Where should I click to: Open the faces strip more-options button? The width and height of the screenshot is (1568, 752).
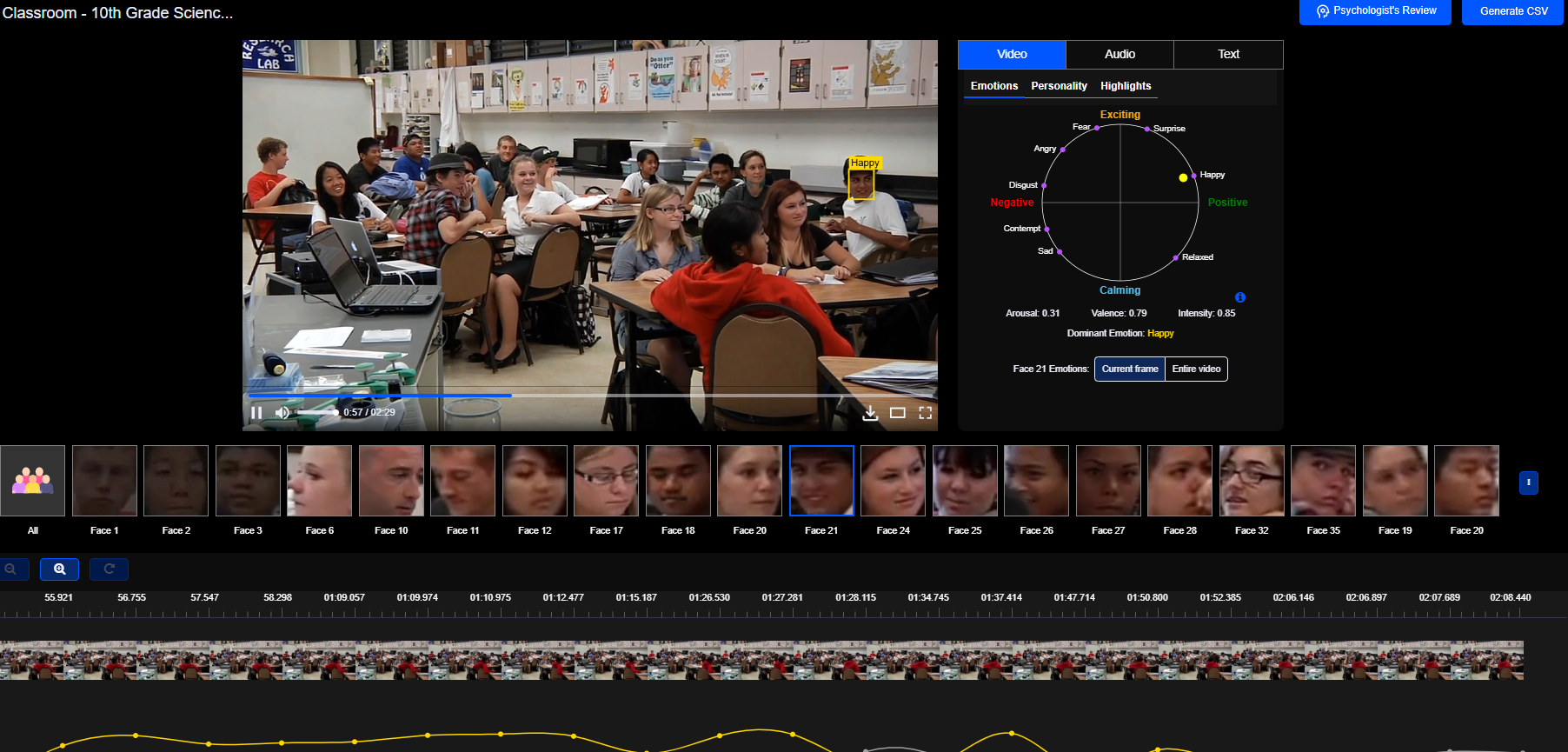[x=1529, y=482]
